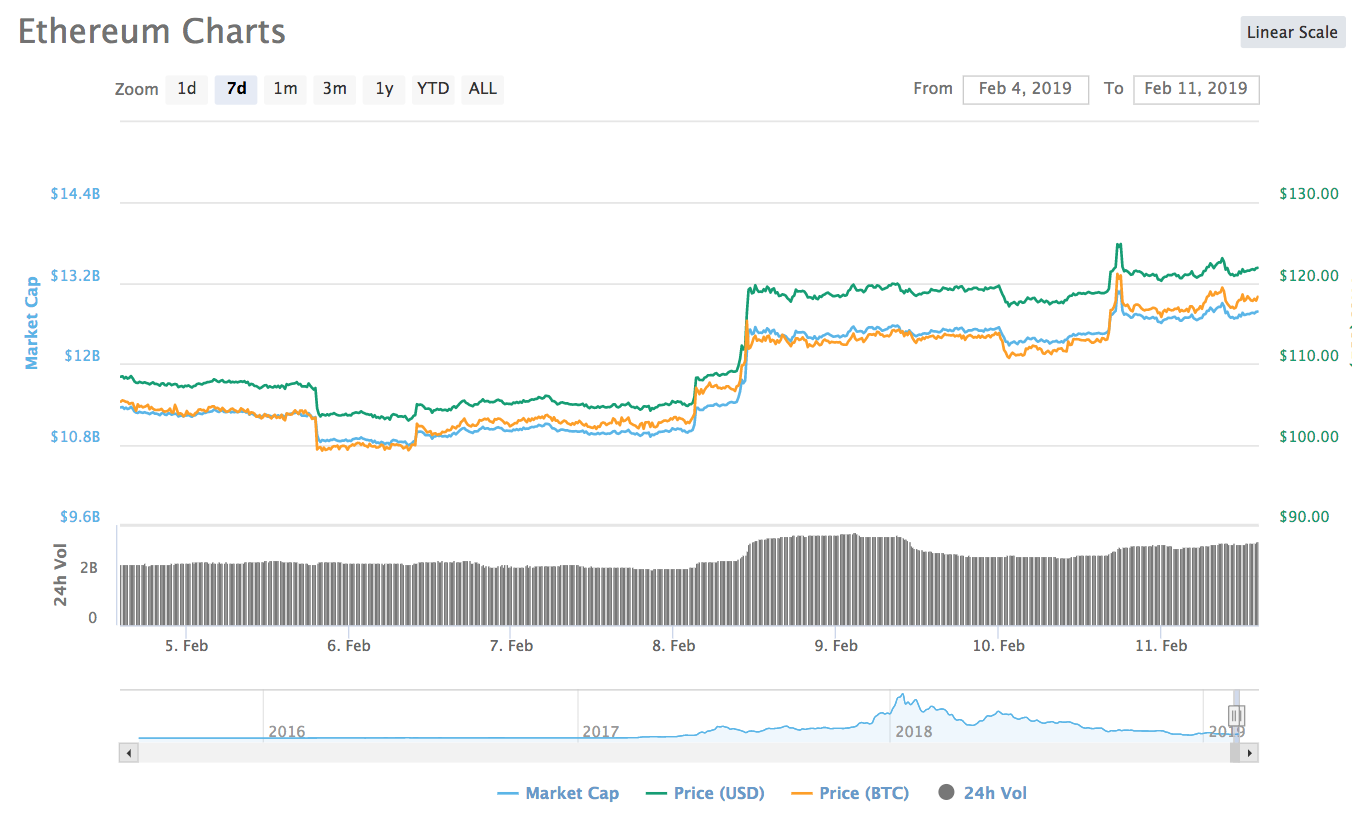
Task: Select the 3m zoom range
Action: [334, 89]
